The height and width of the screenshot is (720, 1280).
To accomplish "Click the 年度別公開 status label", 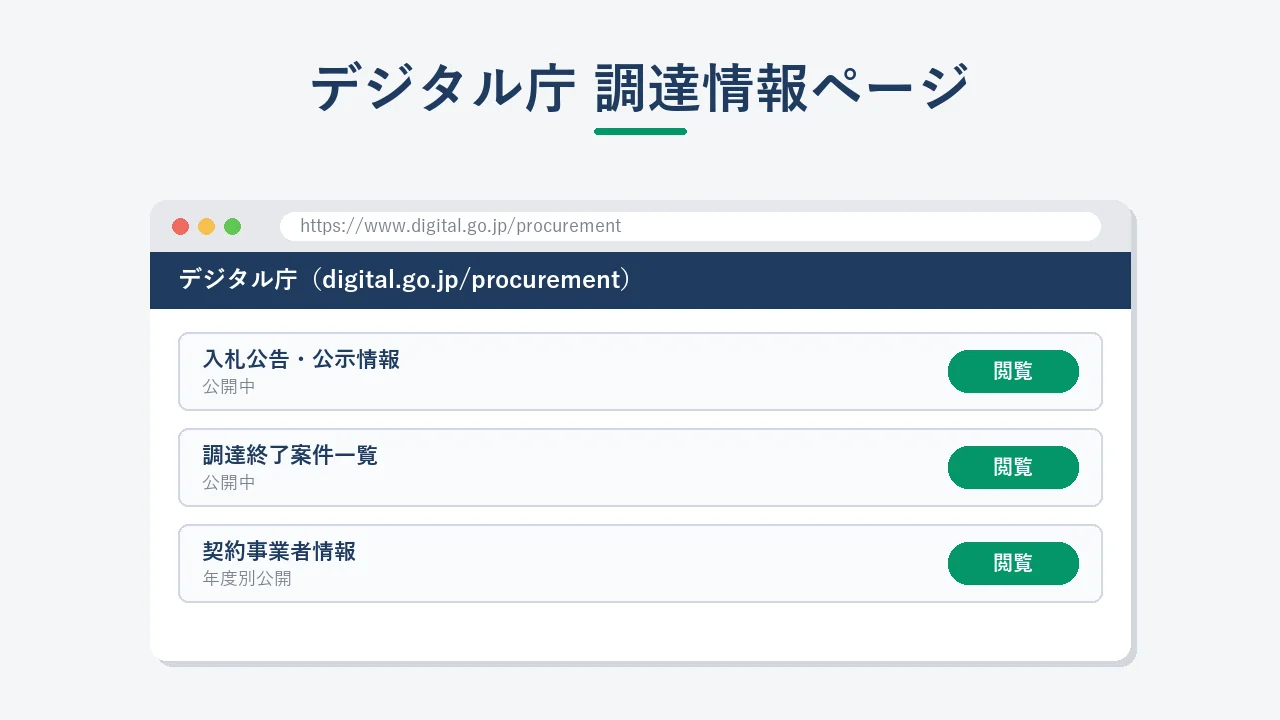I will pyautogui.click(x=247, y=579).
